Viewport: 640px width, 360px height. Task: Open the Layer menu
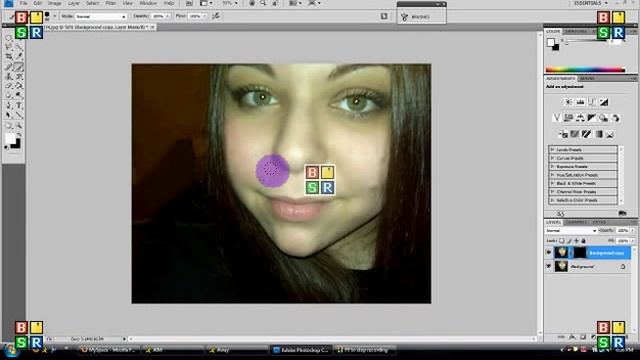click(x=74, y=3)
